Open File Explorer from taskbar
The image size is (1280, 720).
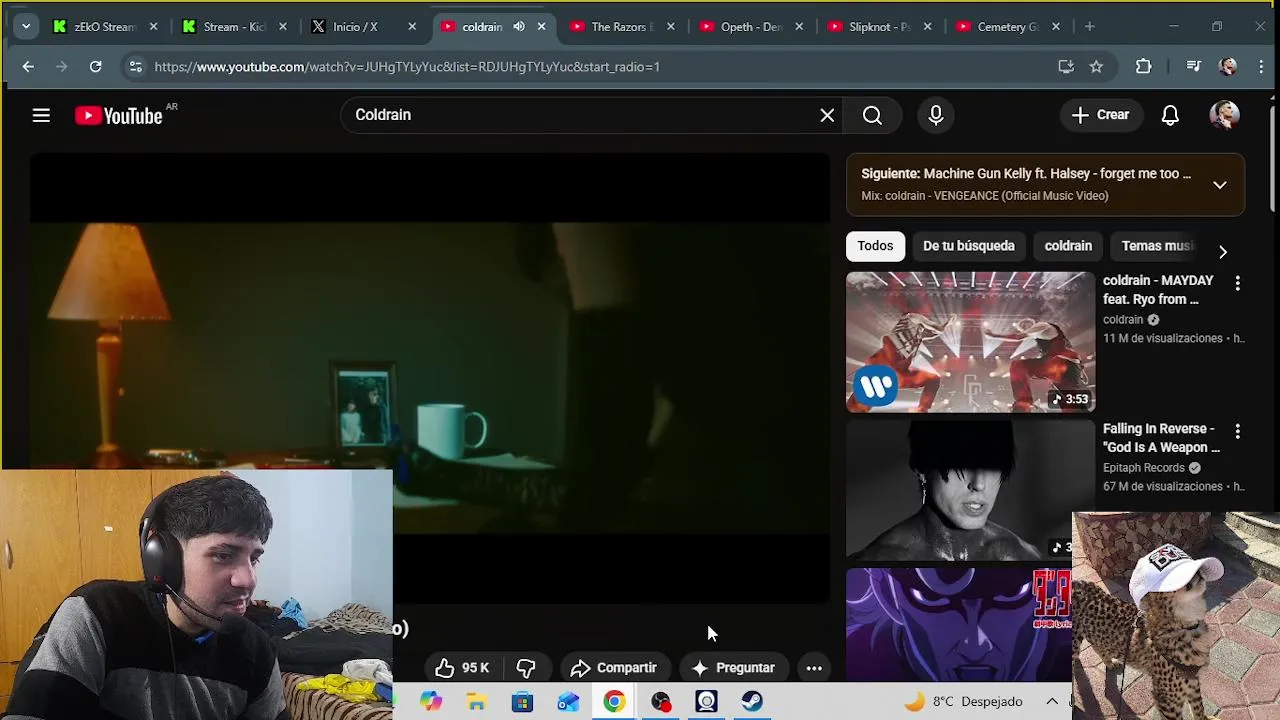pyautogui.click(x=477, y=702)
